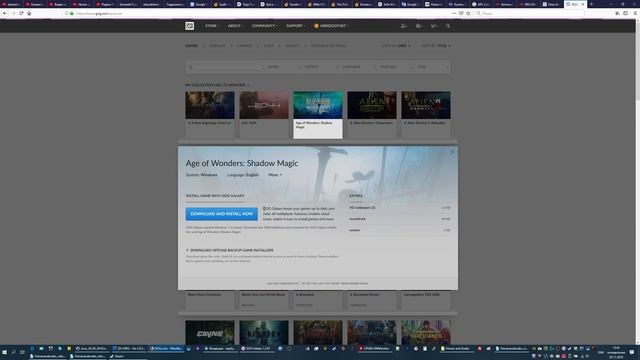Expand the My Collection heading dropdown
The image size is (640, 360).
point(217,85)
